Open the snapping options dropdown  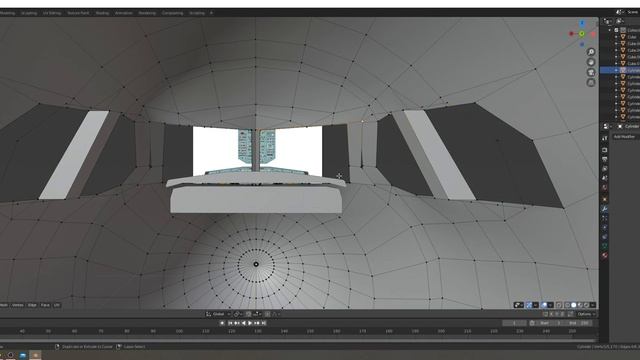tap(257, 314)
